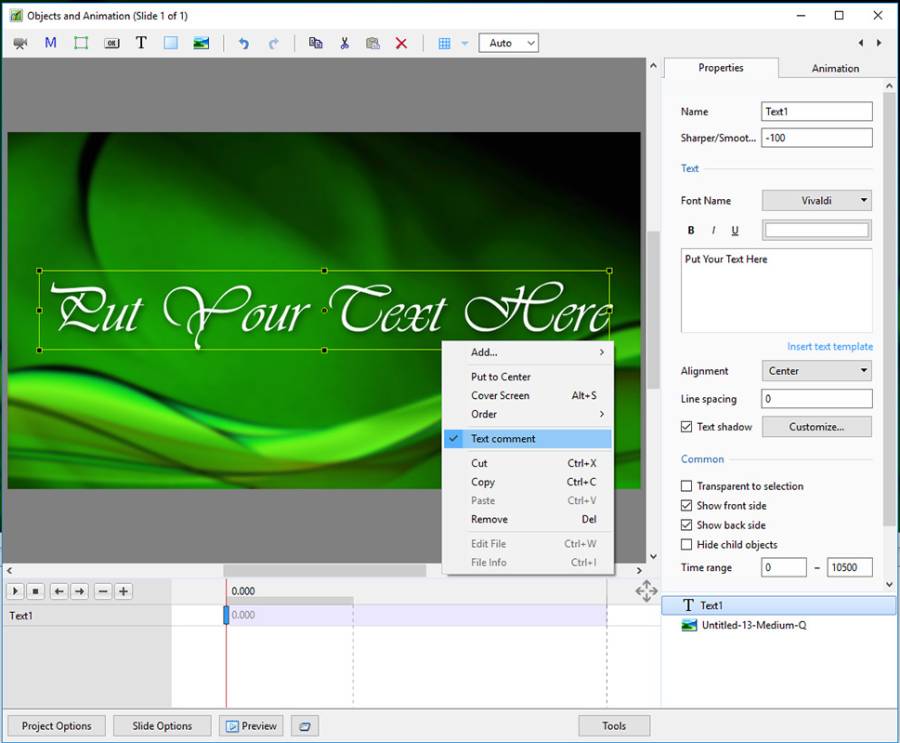900x743 pixels.
Task: Click the Customize... shadow button
Action: pyautogui.click(x=816, y=427)
